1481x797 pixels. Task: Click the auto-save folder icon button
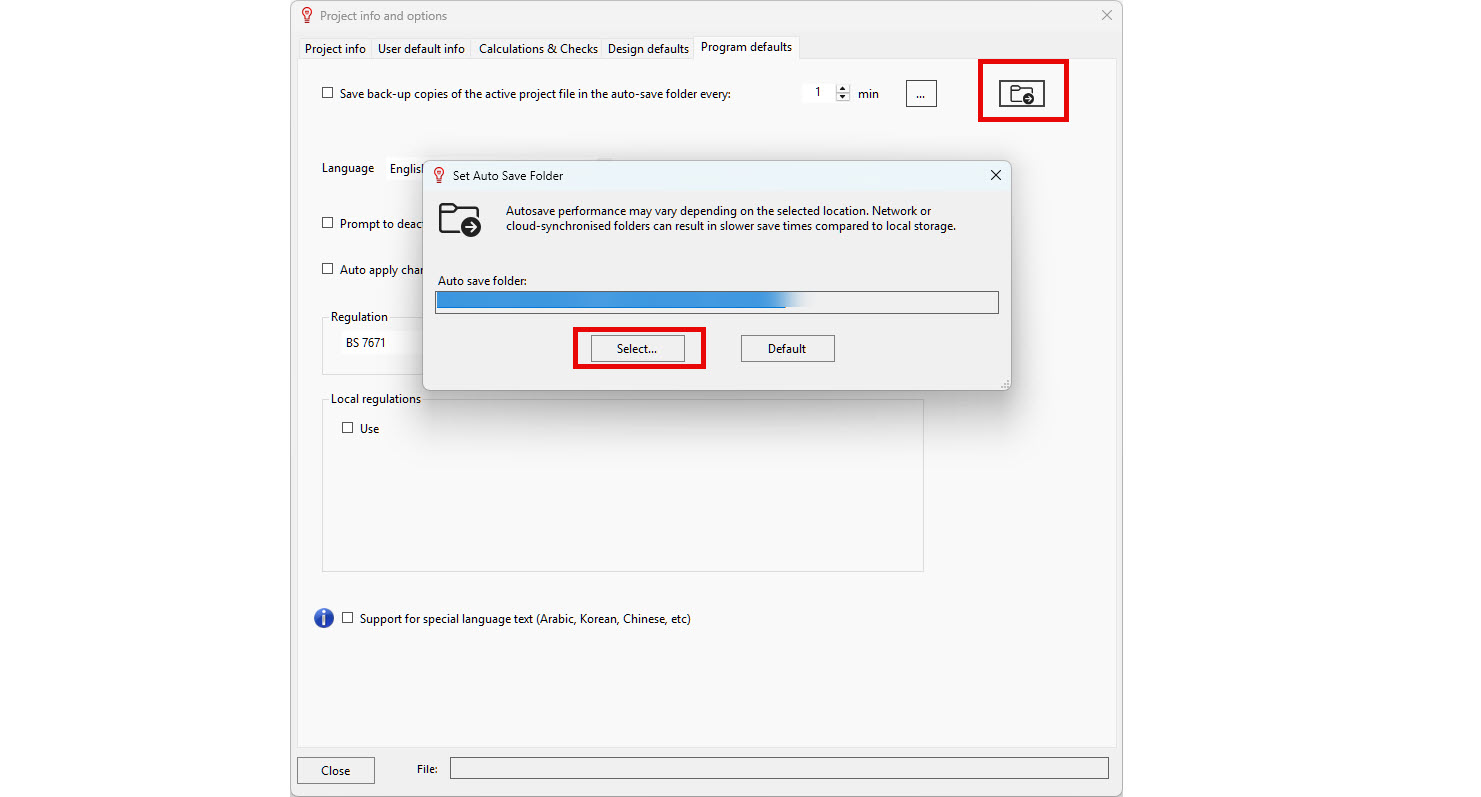pos(1021,94)
